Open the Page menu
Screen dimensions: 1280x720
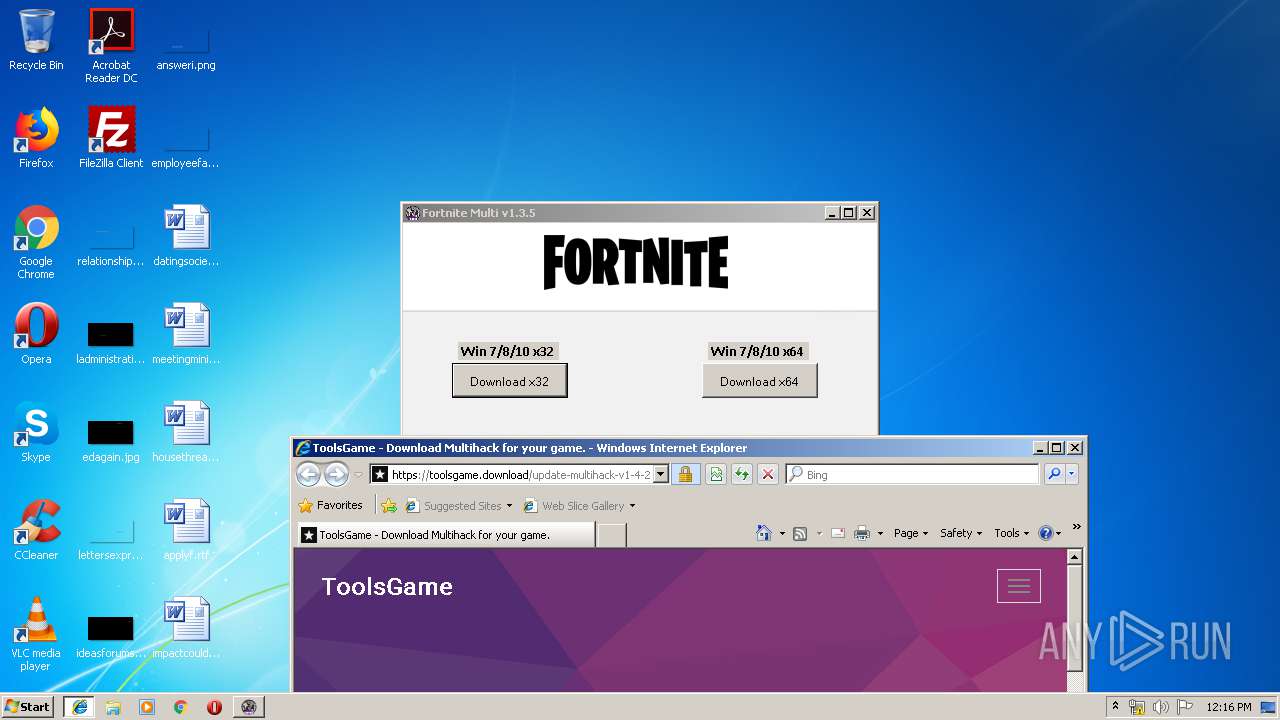911,533
